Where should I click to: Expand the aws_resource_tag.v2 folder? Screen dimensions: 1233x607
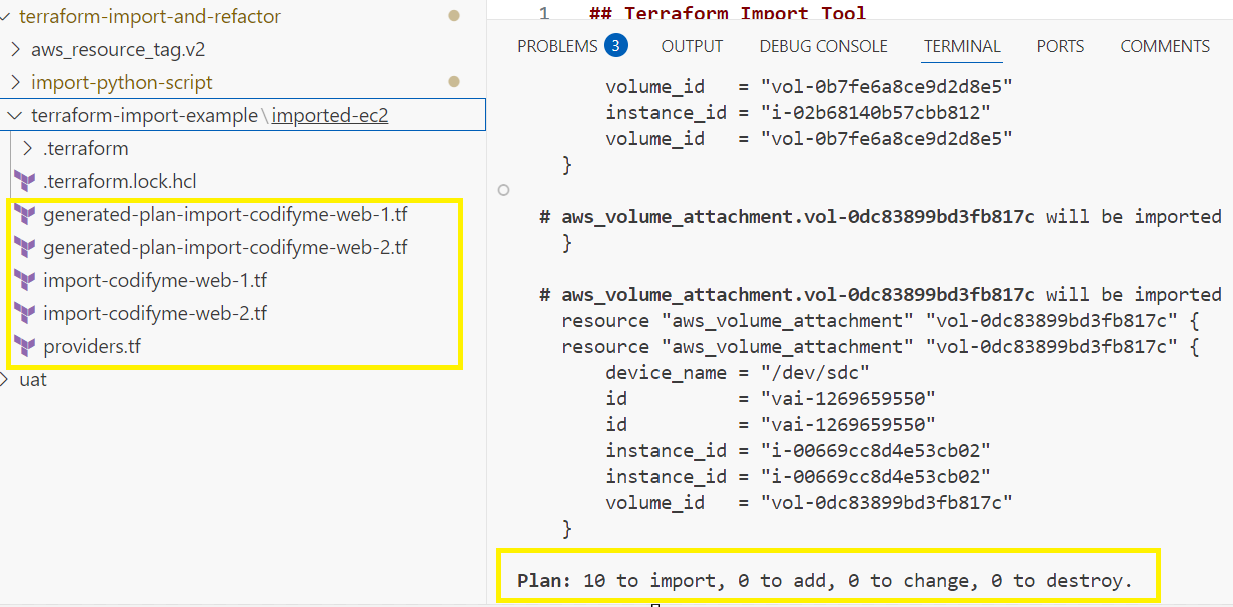click(x=15, y=49)
